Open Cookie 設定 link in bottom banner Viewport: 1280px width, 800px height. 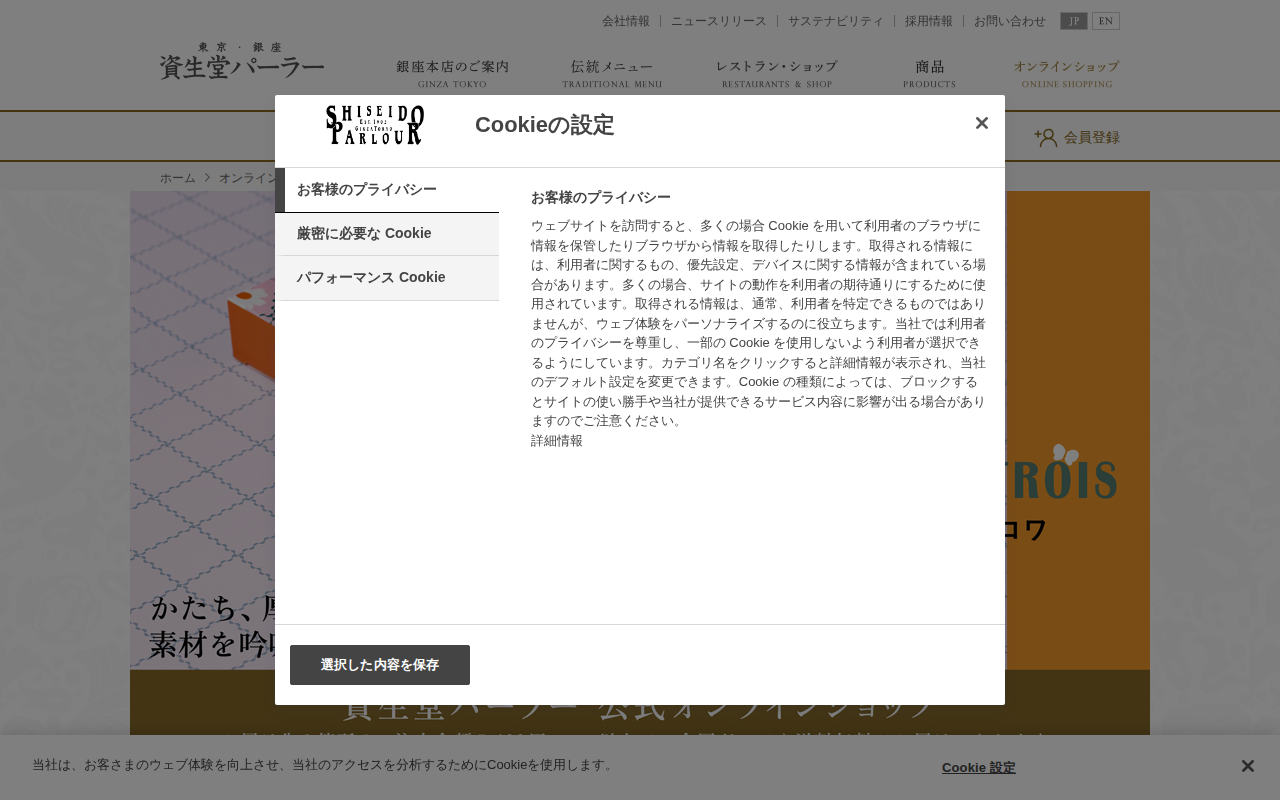click(978, 767)
